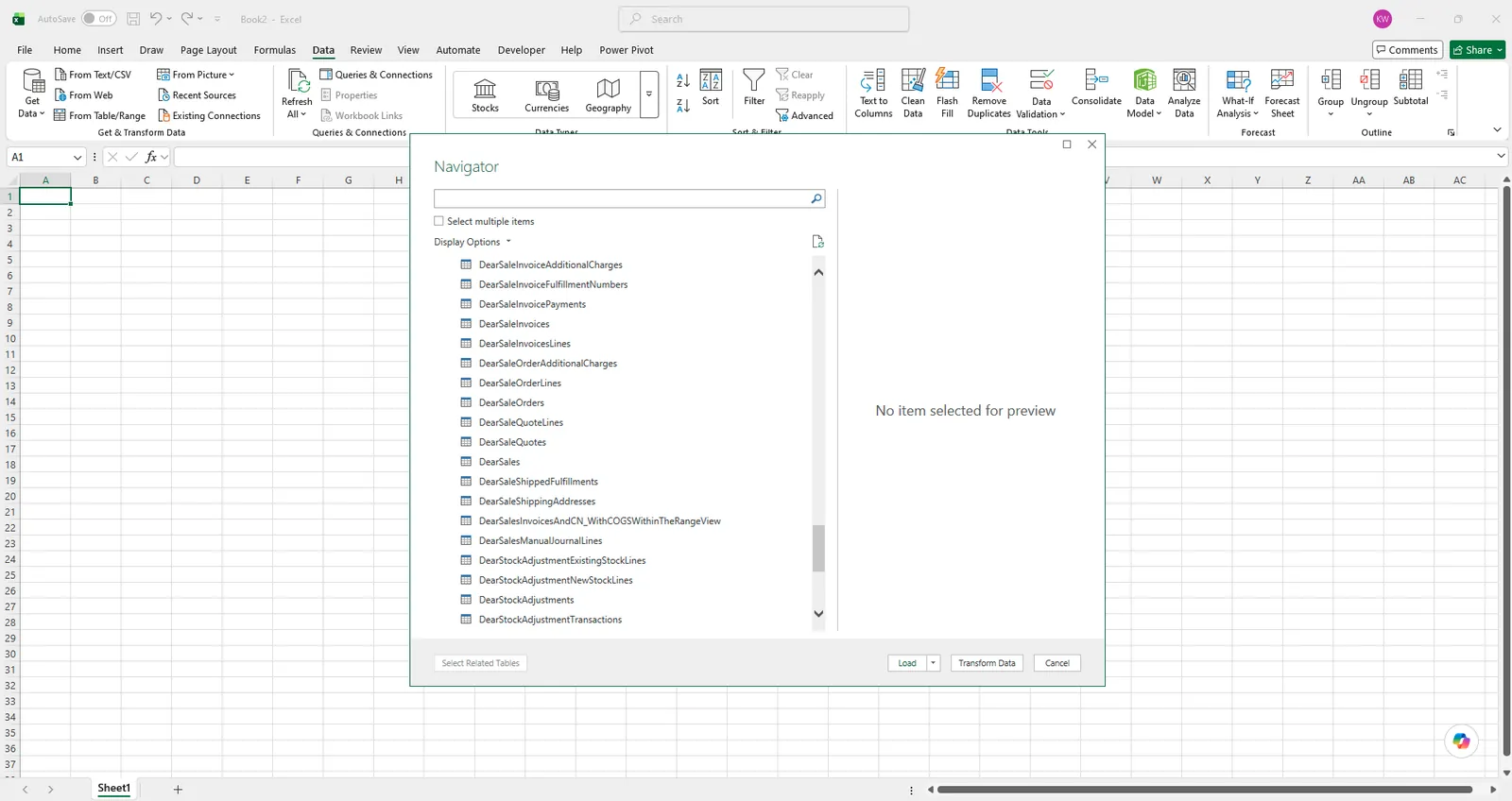1512x801 pixels.
Task: Click the Navigator list scrollbar thumb
Action: point(818,548)
